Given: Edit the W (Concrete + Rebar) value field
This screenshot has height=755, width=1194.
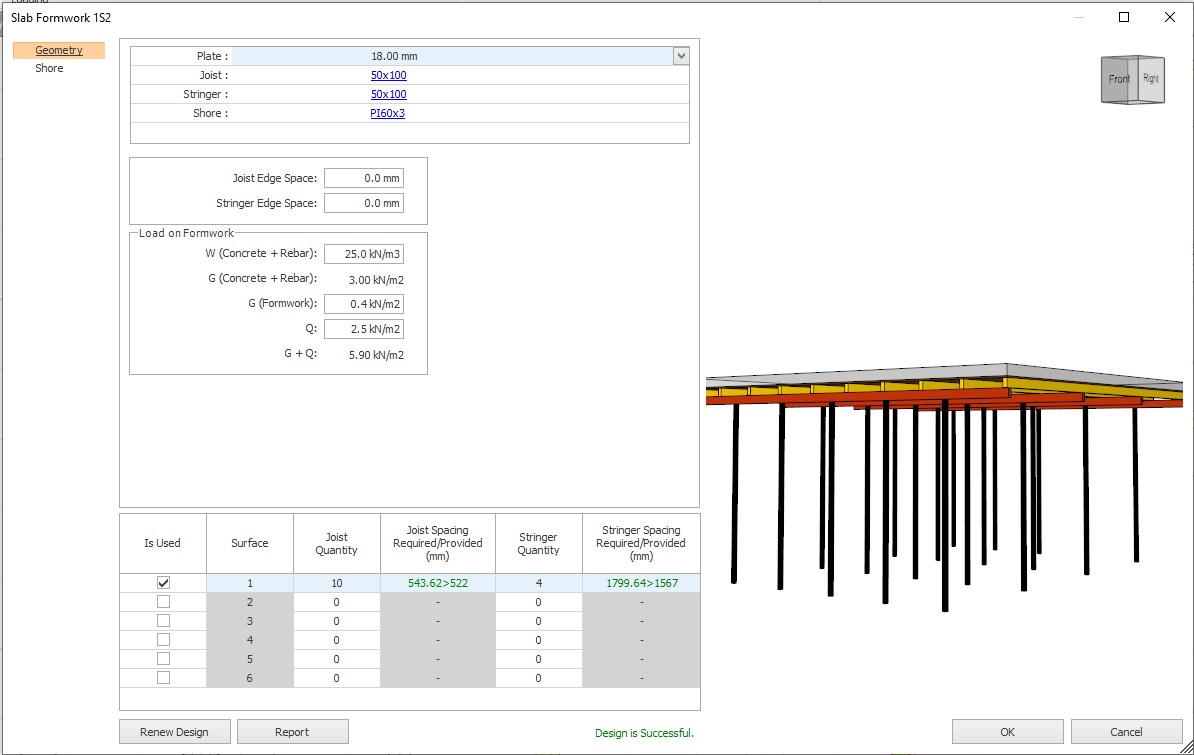Looking at the screenshot, I should point(364,254).
